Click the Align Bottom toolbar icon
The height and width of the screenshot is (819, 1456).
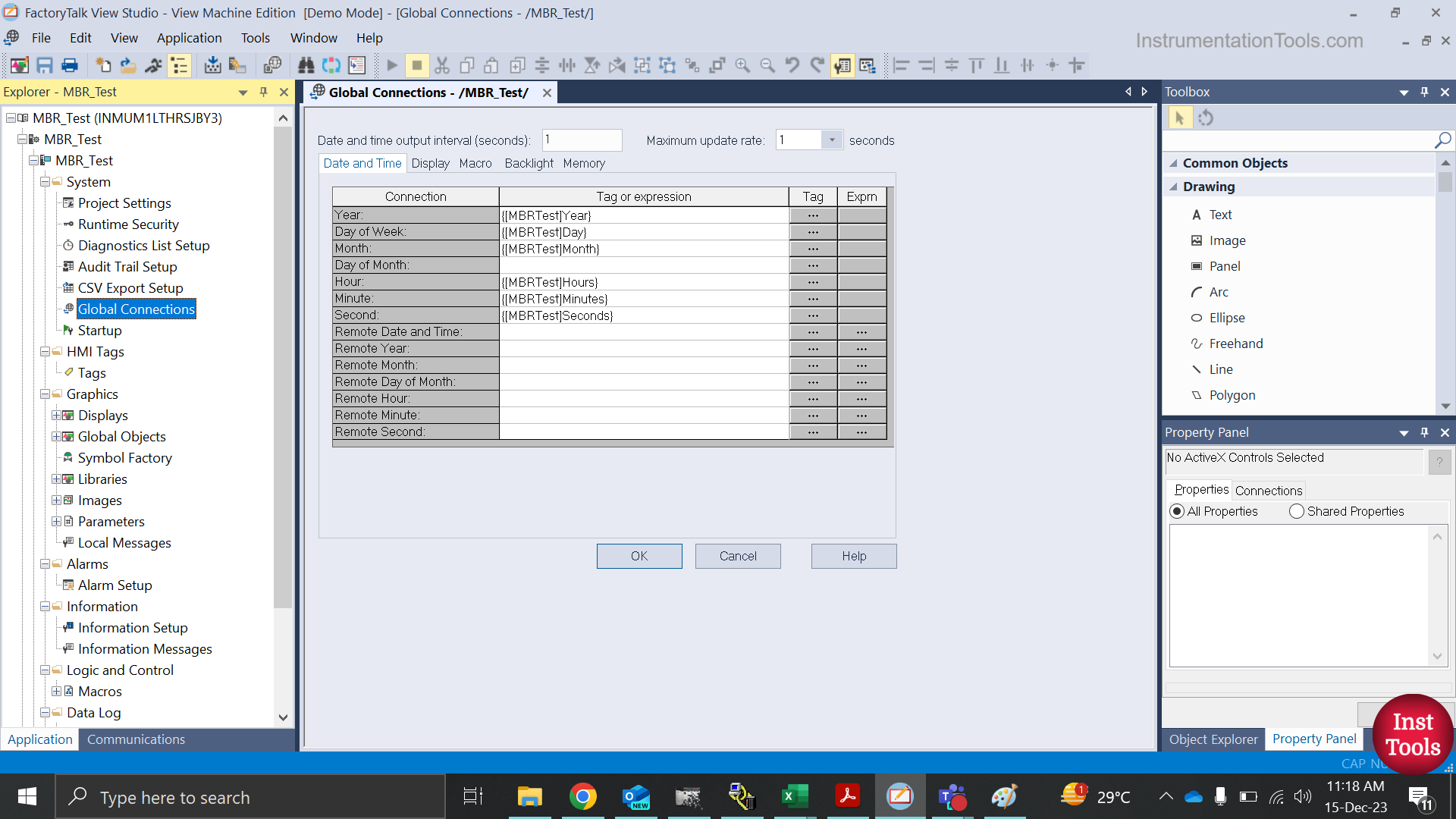1002,65
